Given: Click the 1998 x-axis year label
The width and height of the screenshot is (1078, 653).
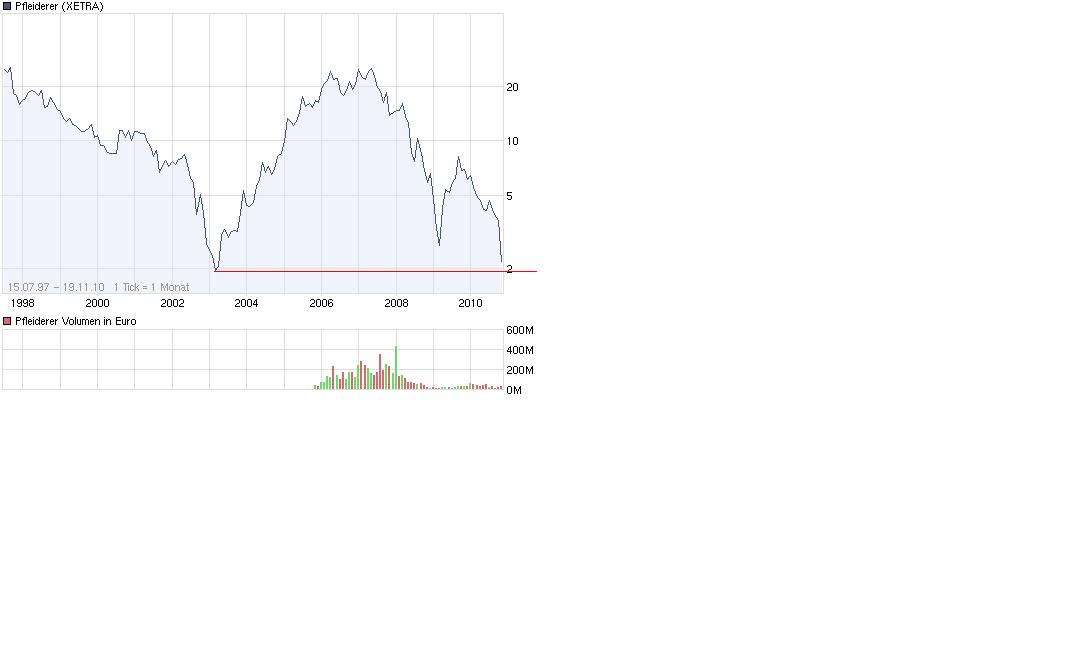Looking at the screenshot, I should tap(23, 303).
